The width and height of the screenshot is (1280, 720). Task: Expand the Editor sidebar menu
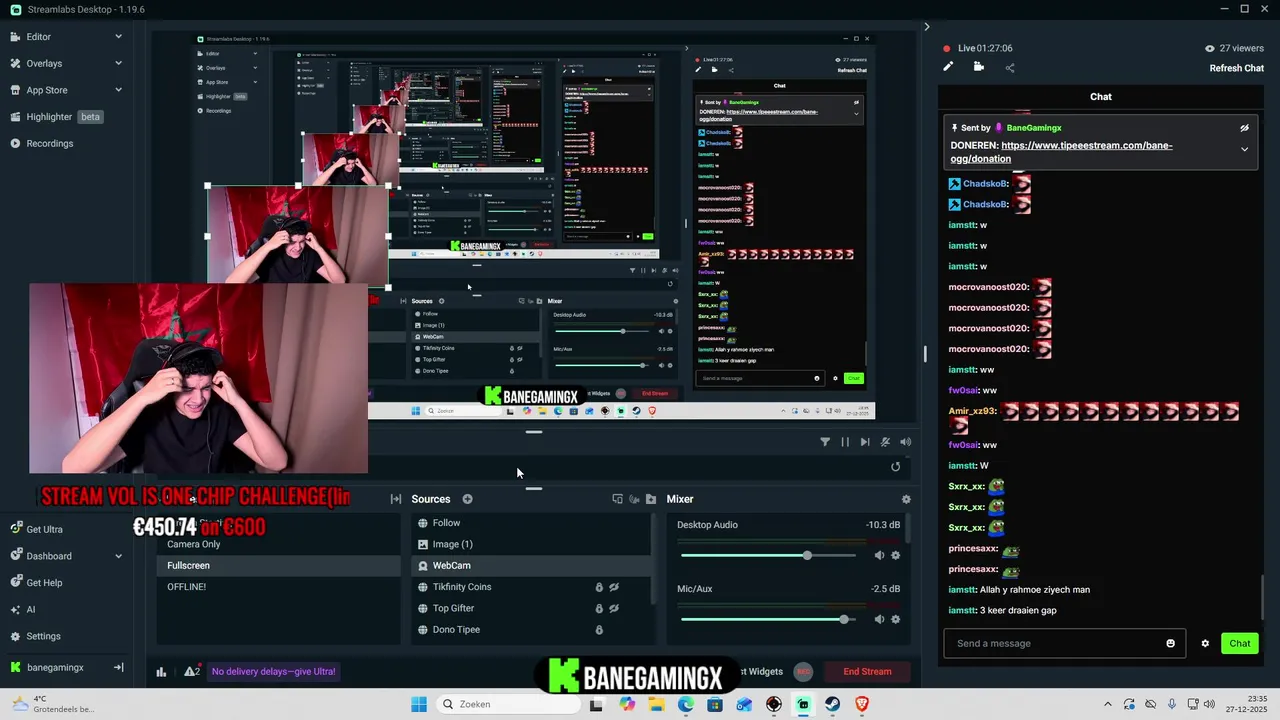coord(118,37)
